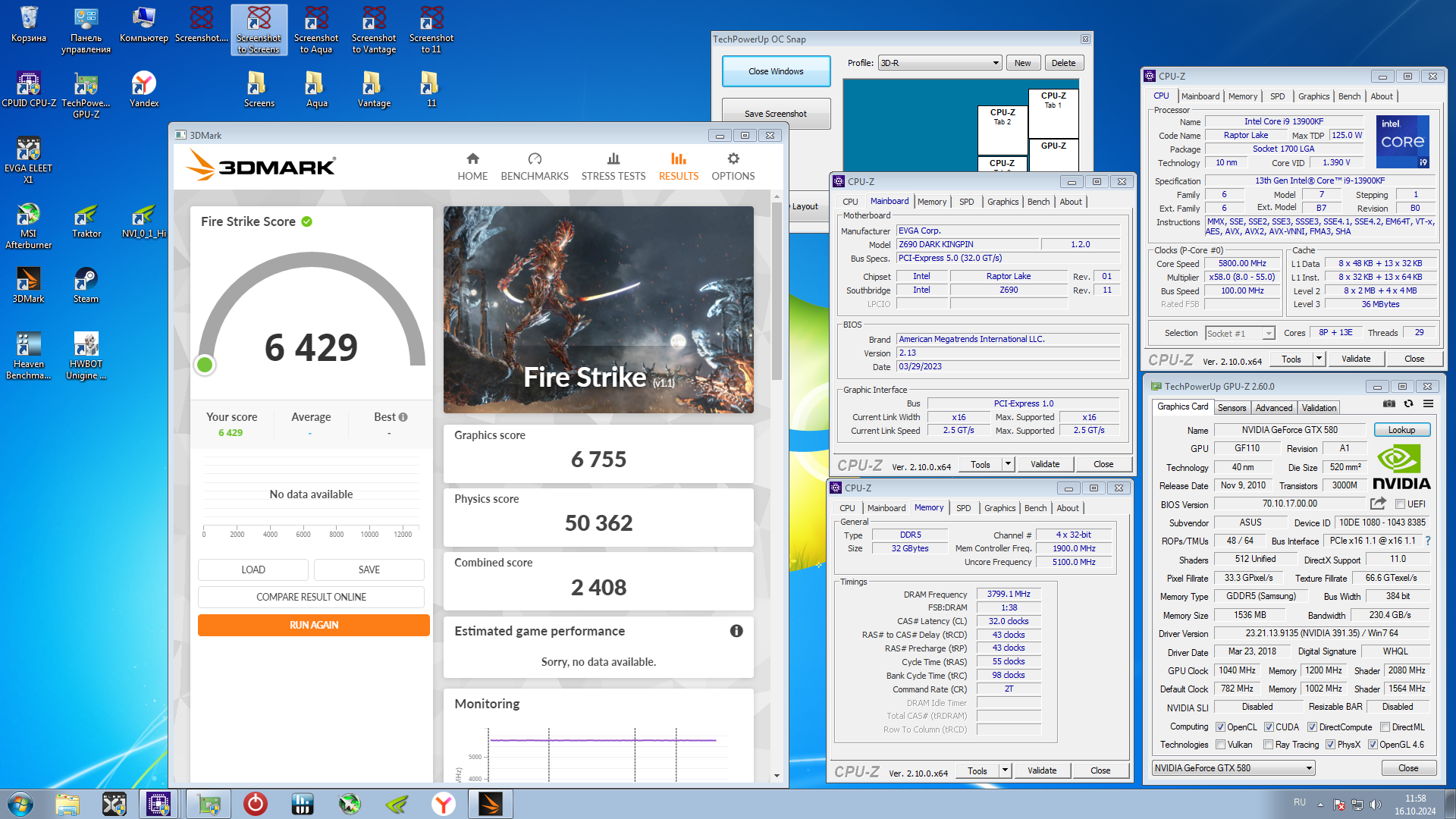Click info icon beside Estimated game performance
The width and height of the screenshot is (1456, 819).
coord(736,631)
